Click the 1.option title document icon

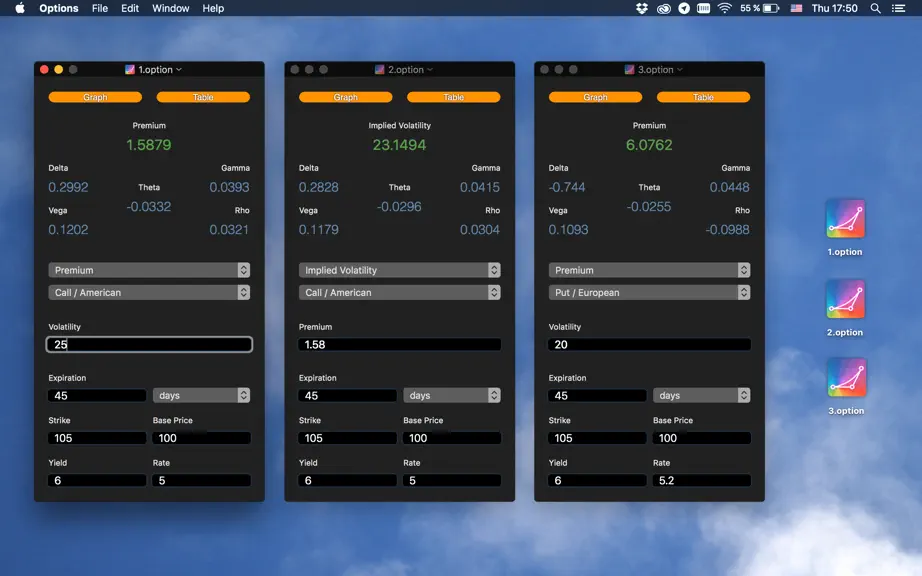click(130, 69)
